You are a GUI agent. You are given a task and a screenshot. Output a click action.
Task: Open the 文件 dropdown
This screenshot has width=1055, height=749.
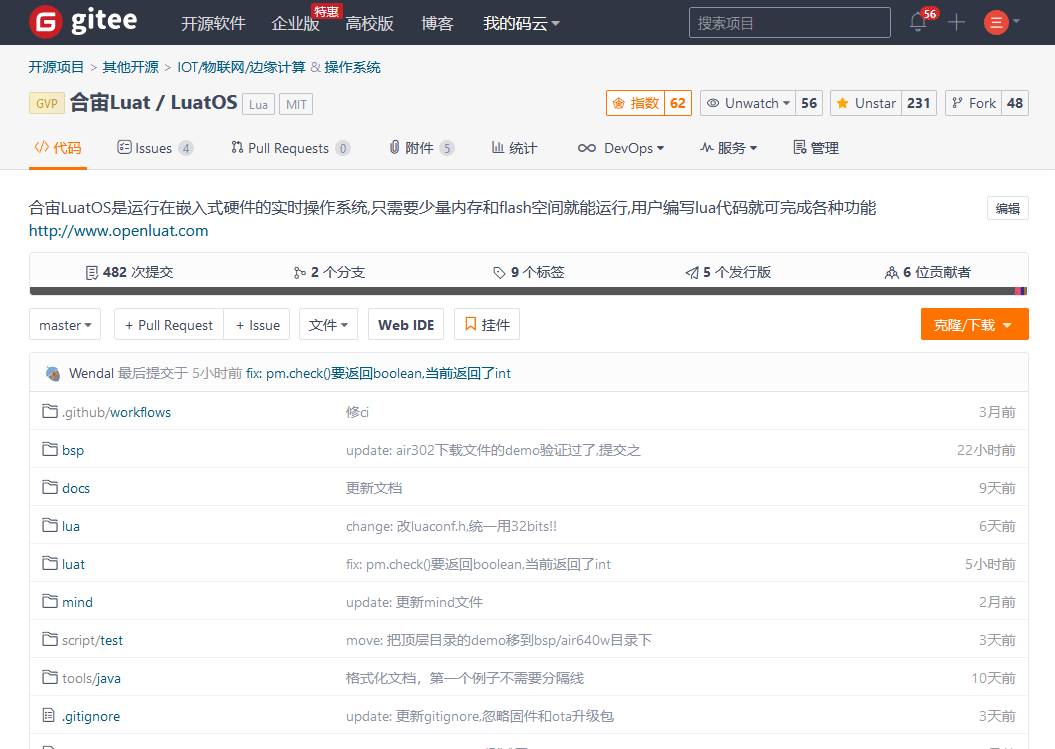pyautogui.click(x=328, y=325)
